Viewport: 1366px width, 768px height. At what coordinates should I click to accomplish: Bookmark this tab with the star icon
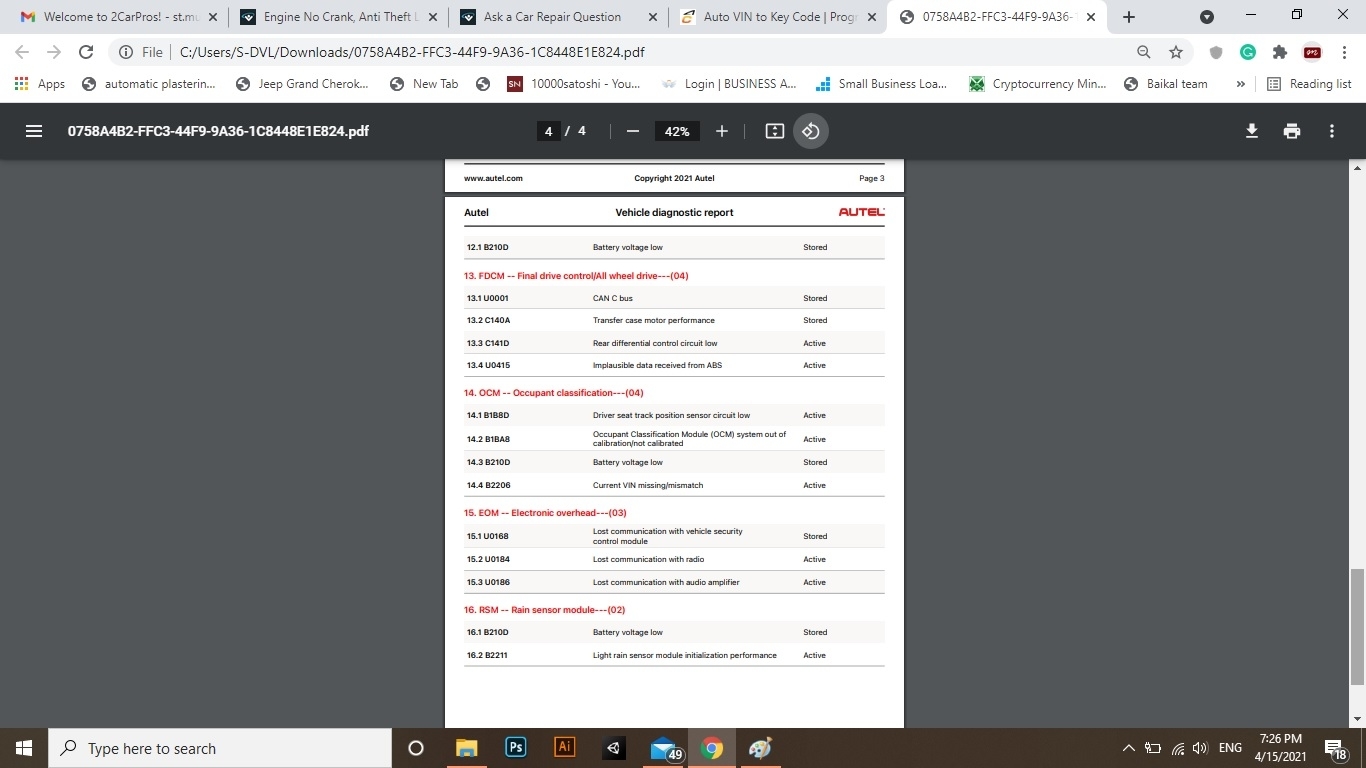coord(1176,52)
